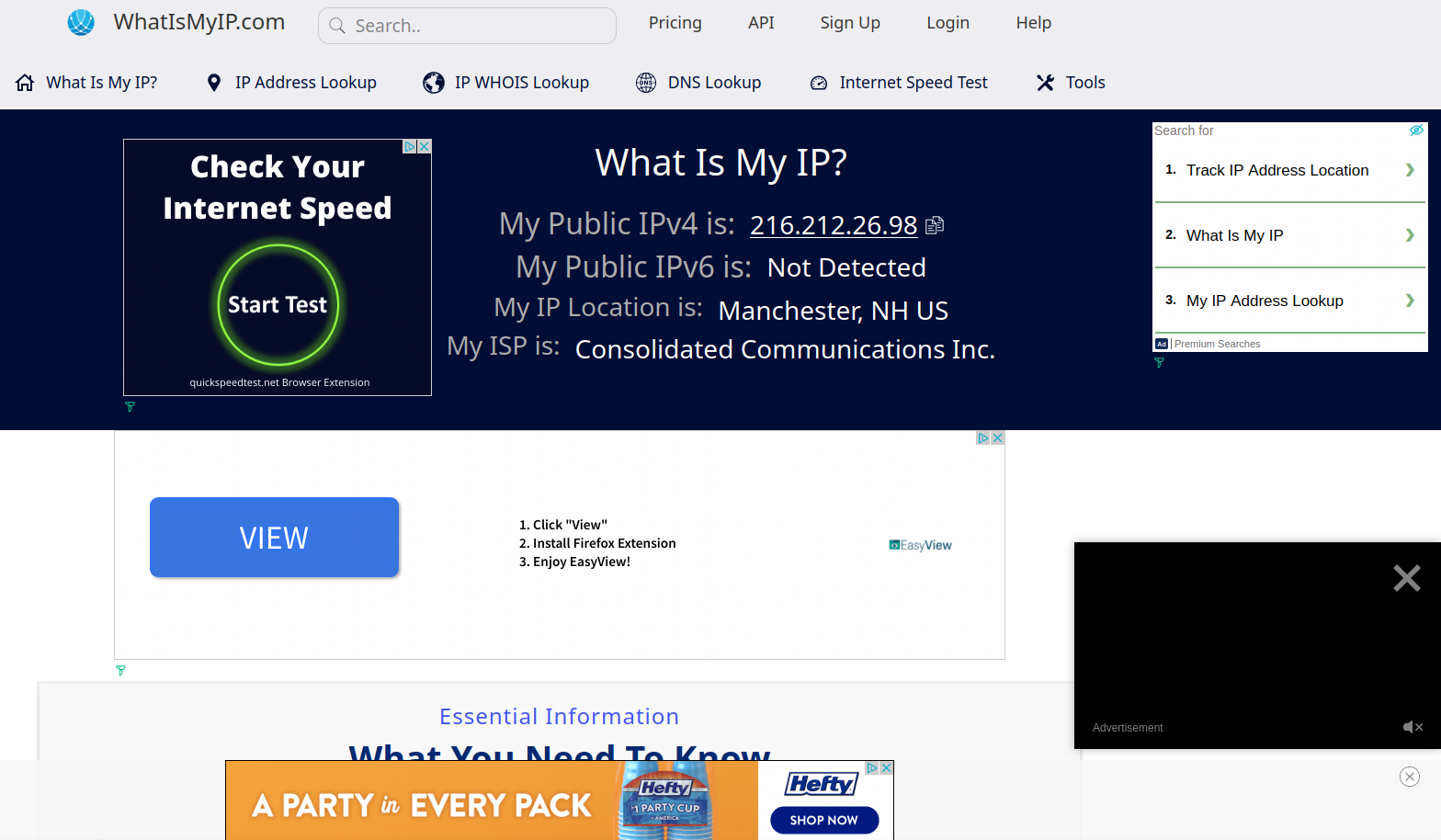Go to Sign Up

pos(850,23)
